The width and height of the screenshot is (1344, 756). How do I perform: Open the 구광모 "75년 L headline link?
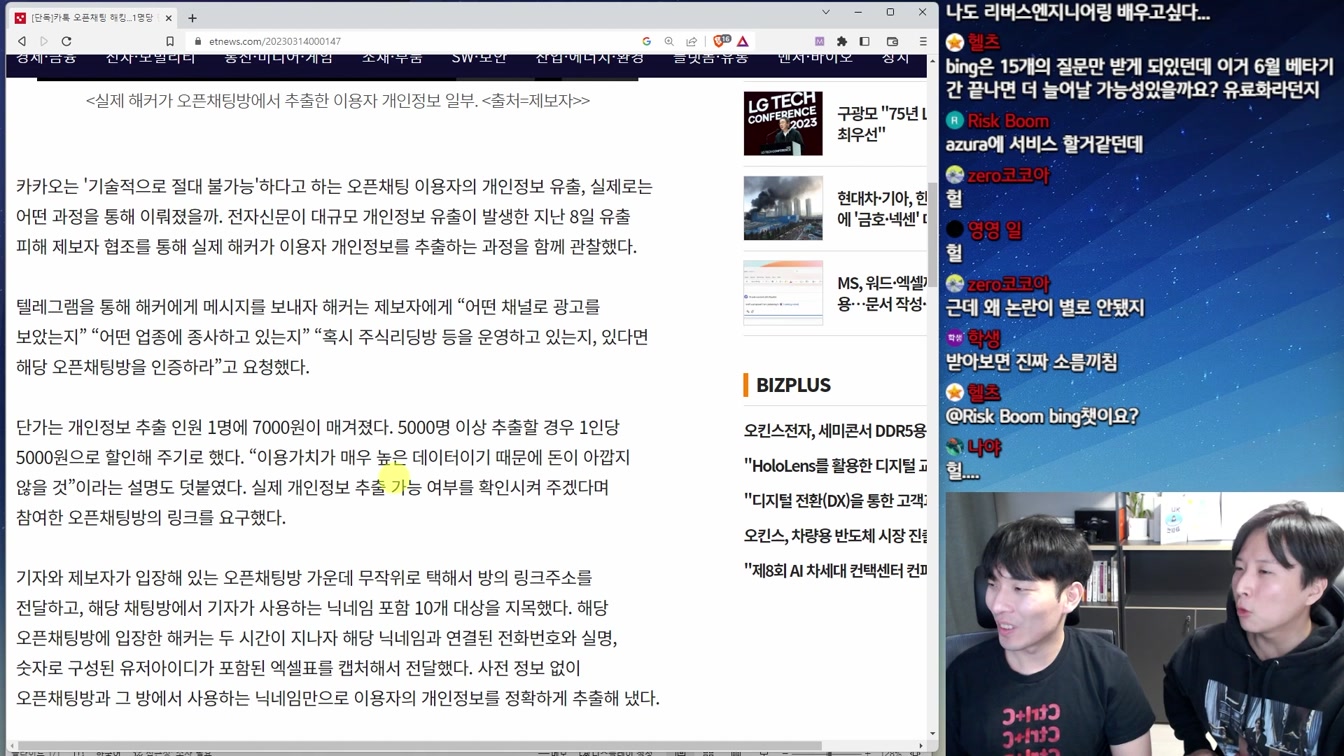click(x=882, y=124)
